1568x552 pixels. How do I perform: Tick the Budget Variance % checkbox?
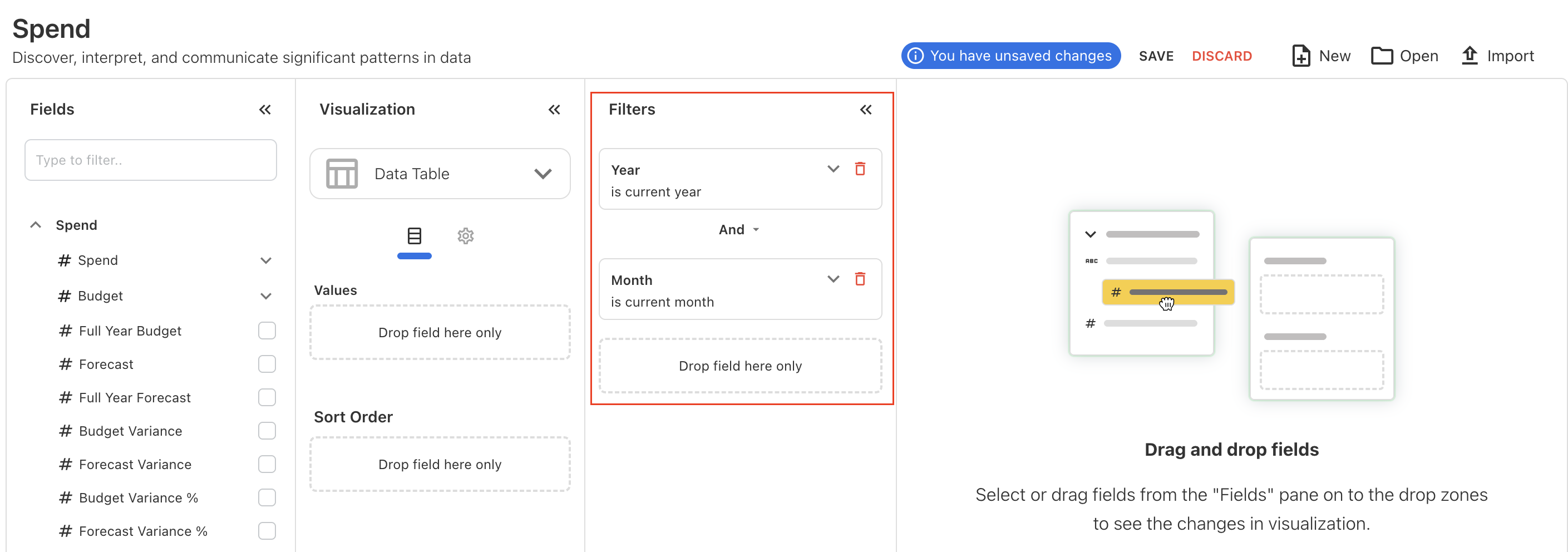tap(267, 498)
